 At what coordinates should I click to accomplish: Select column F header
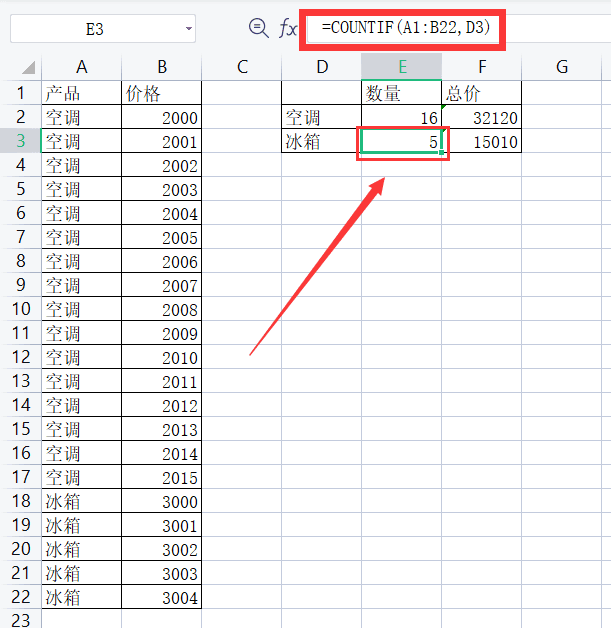pos(482,67)
